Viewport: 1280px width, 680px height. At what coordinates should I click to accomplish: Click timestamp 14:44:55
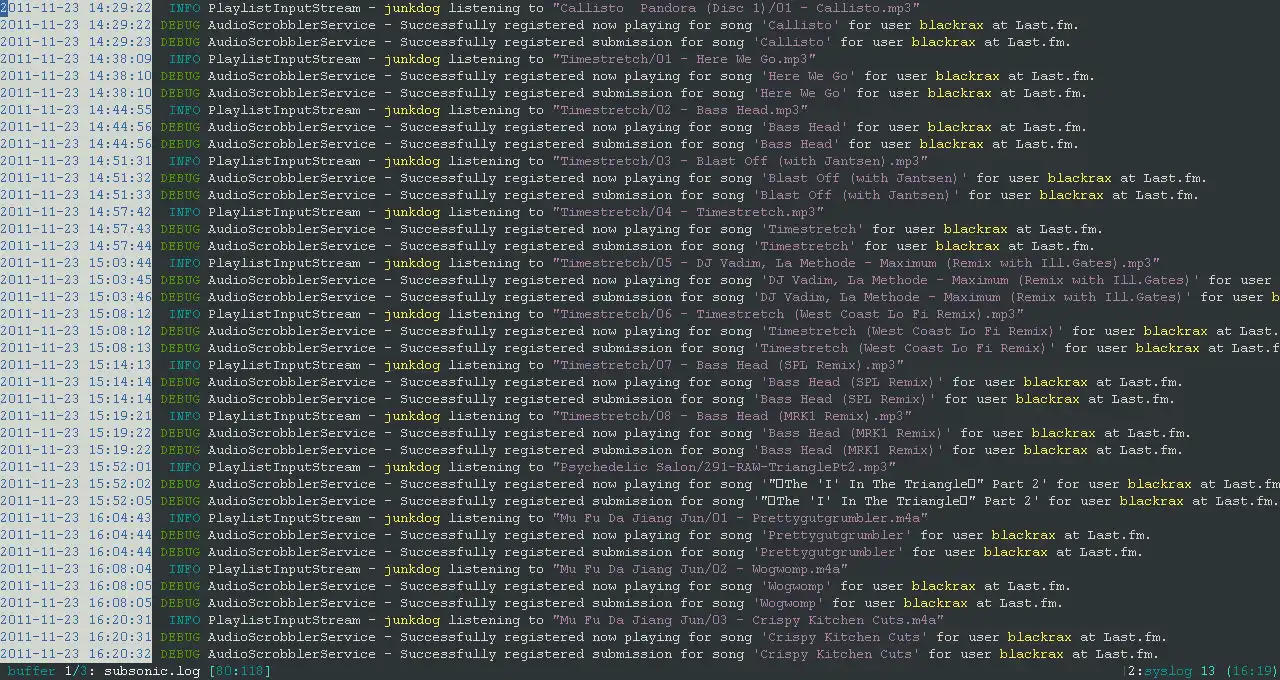(x=120, y=110)
